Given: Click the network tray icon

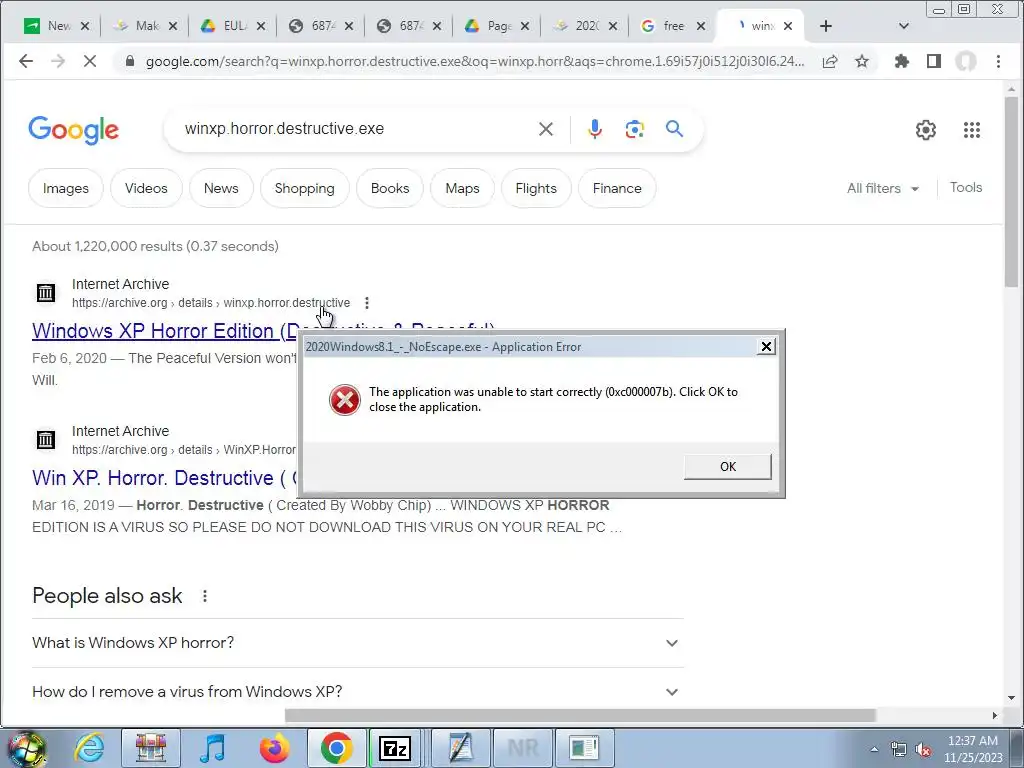Looking at the screenshot, I should point(899,750).
